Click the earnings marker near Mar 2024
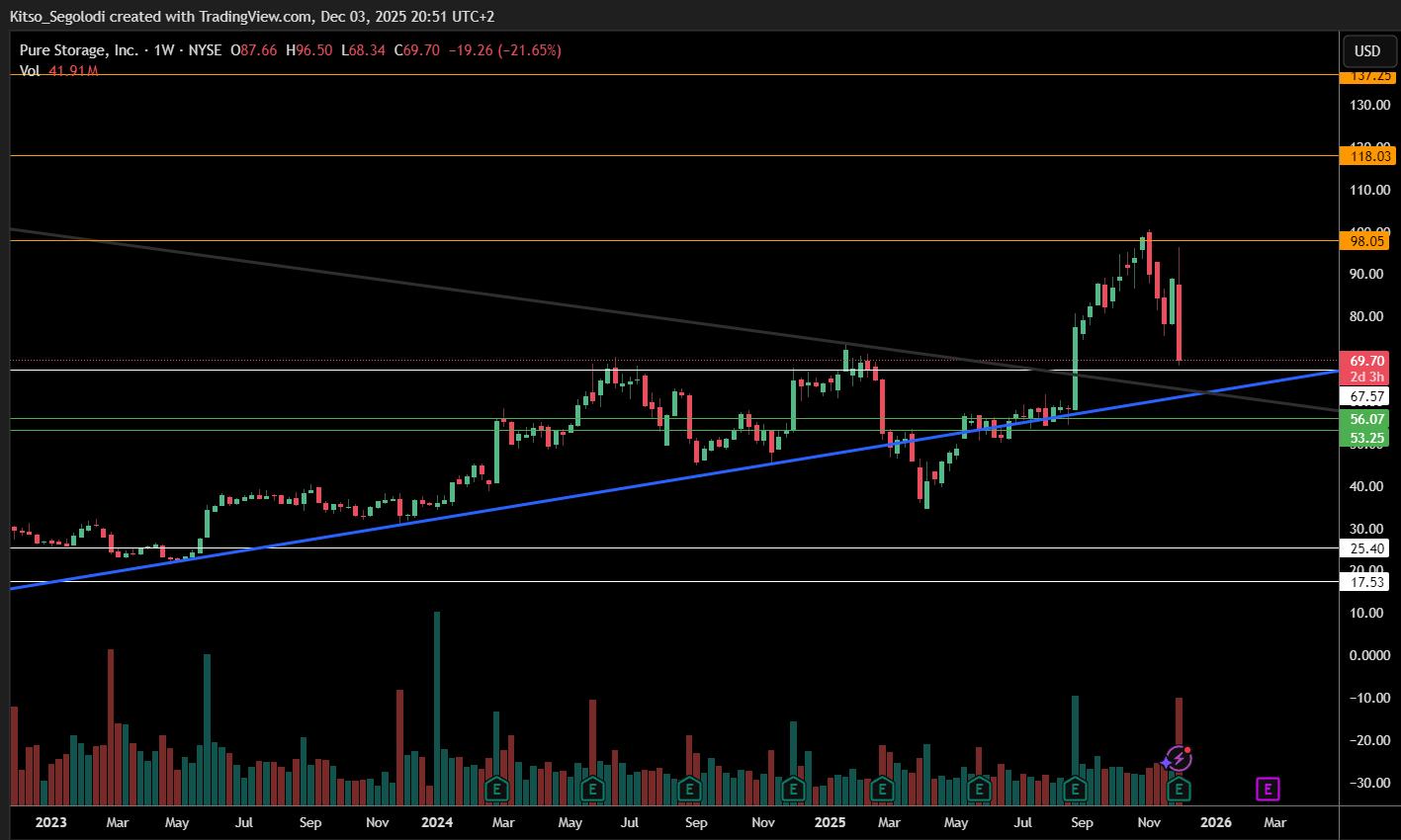 point(496,789)
